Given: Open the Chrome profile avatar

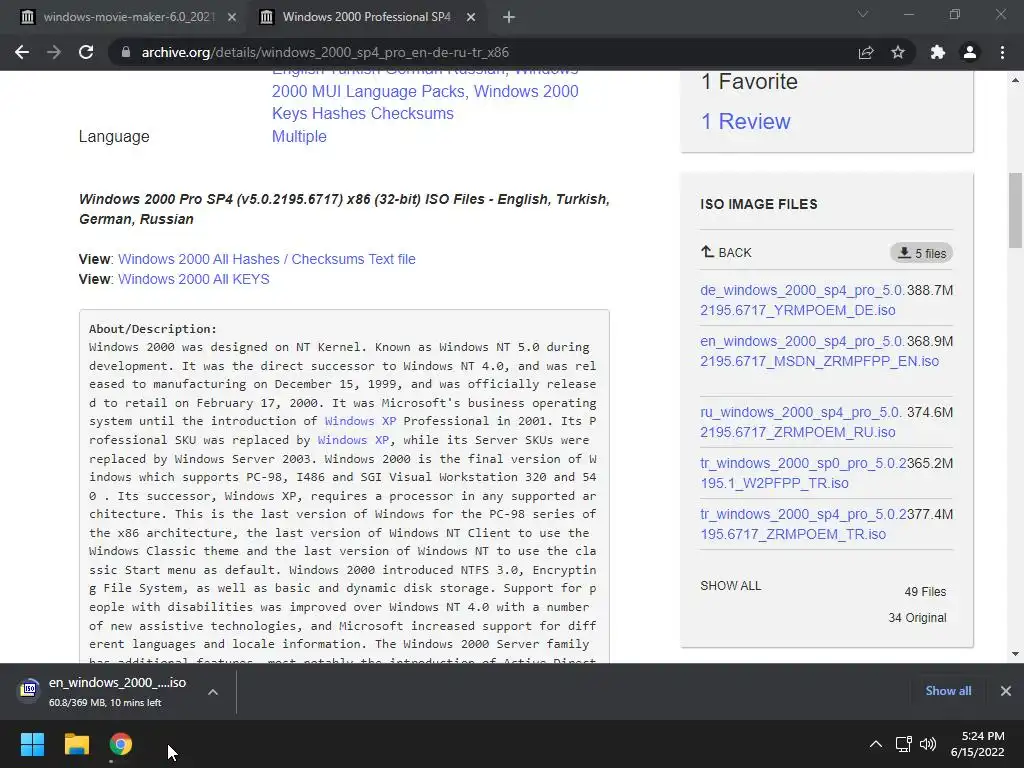Looking at the screenshot, I should click(x=970, y=52).
